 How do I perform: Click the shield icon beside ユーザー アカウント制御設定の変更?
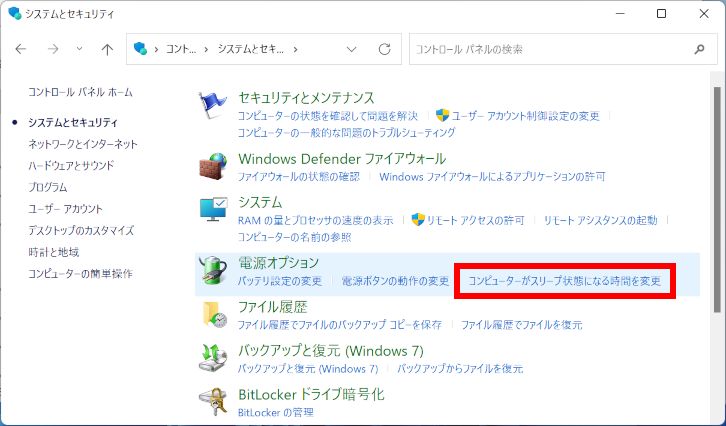[443, 115]
